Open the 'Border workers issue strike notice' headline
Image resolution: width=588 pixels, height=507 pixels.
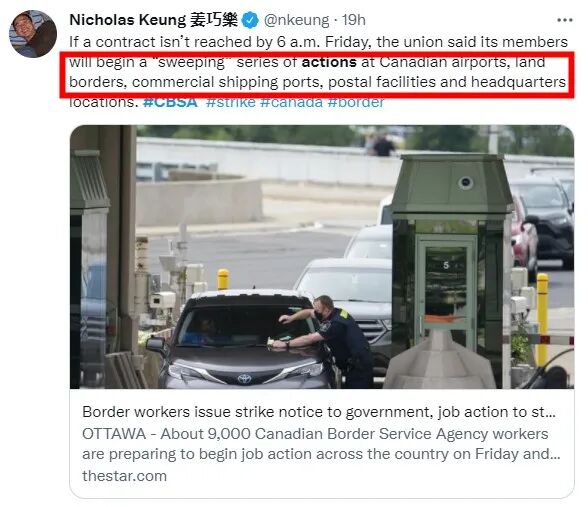click(x=319, y=412)
